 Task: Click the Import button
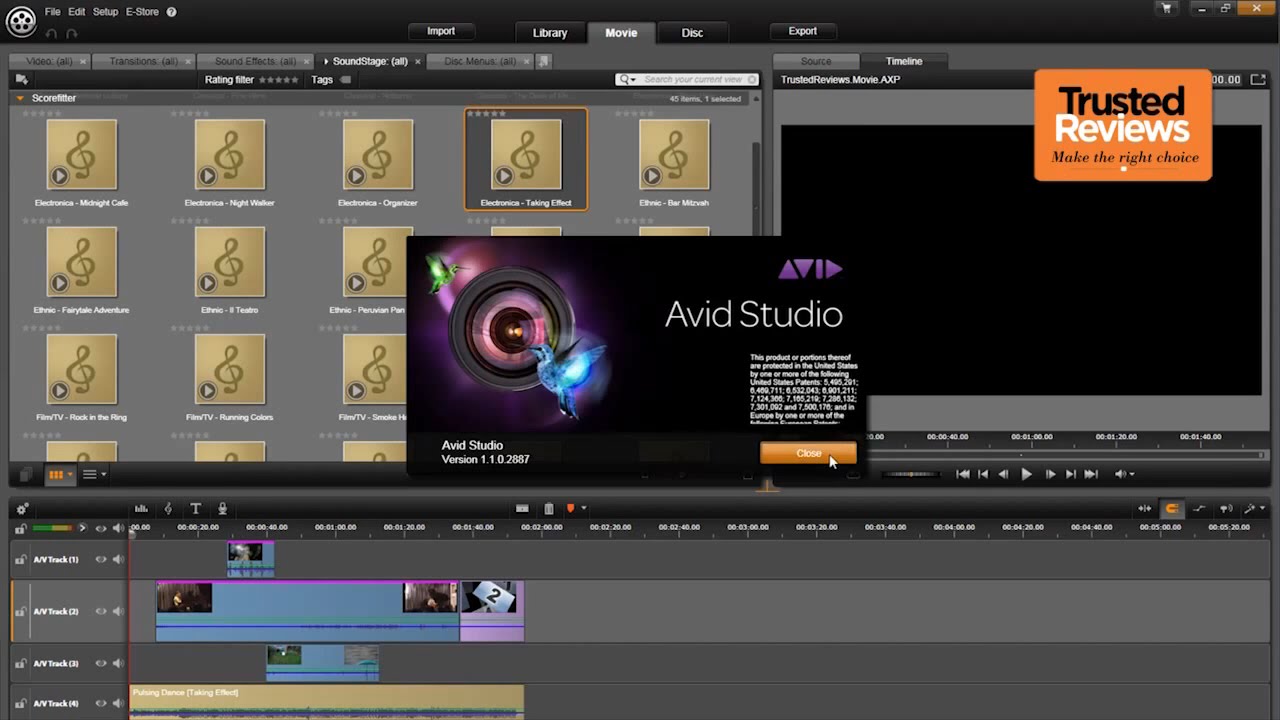[x=441, y=31]
